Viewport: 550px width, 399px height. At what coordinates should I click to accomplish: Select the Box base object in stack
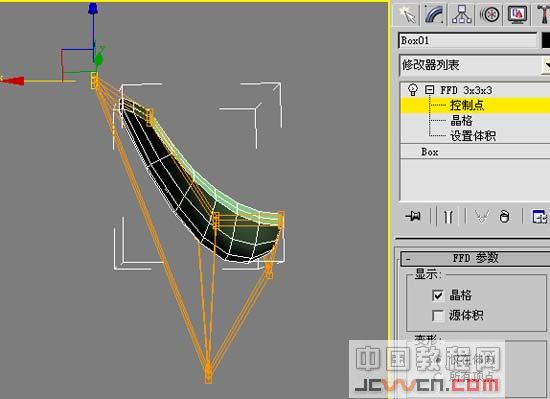coord(430,152)
